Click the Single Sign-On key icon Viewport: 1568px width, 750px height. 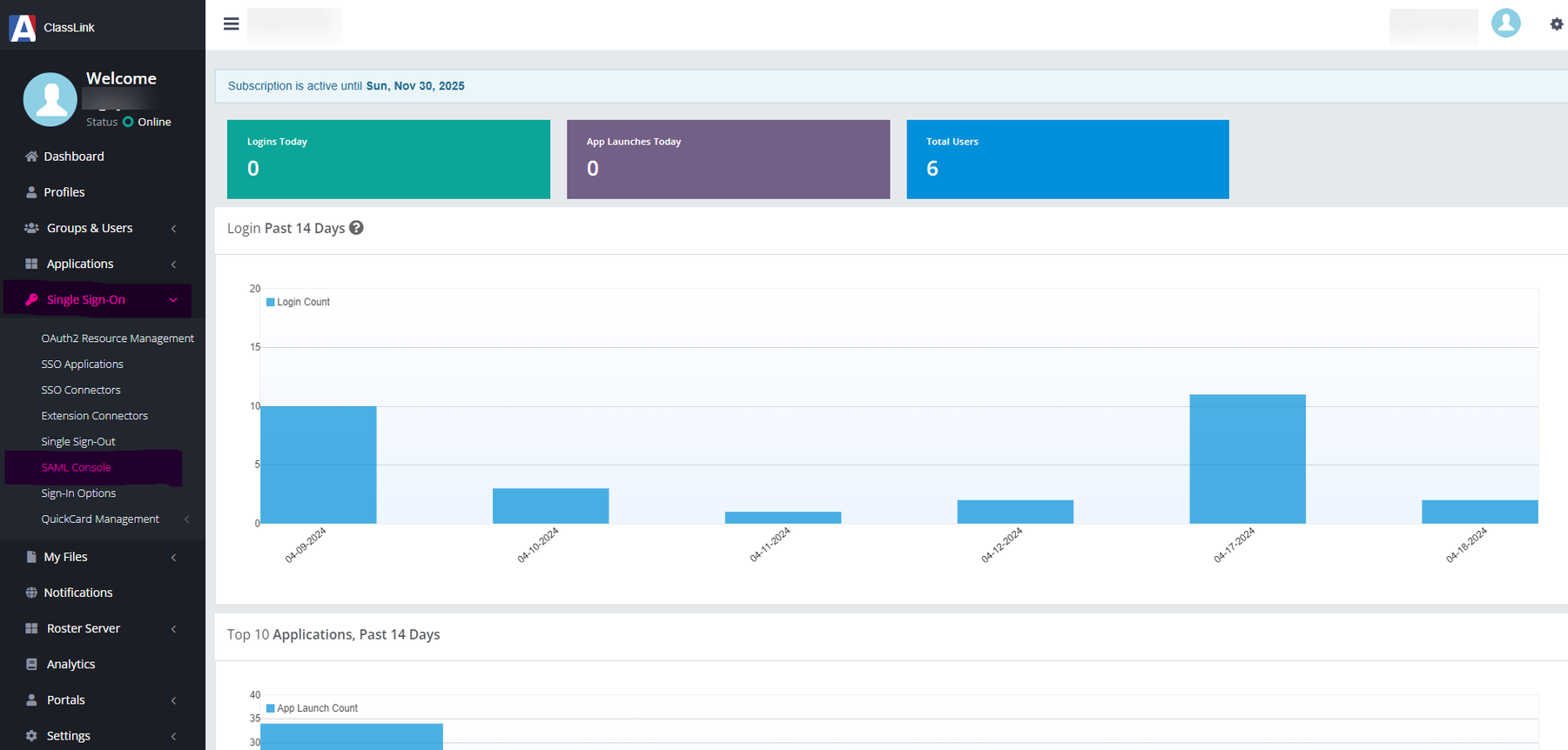click(x=31, y=299)
